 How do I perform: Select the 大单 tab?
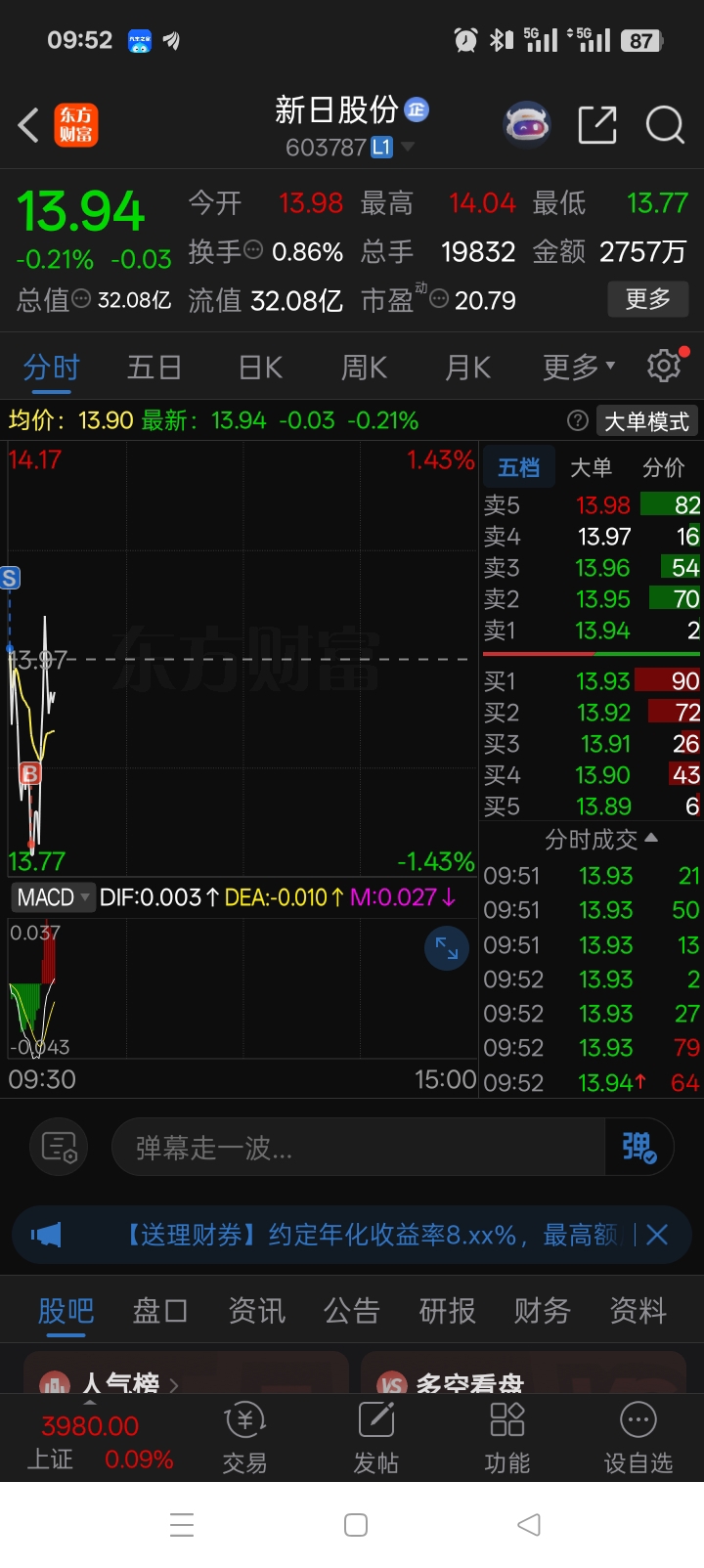(591, 467)
